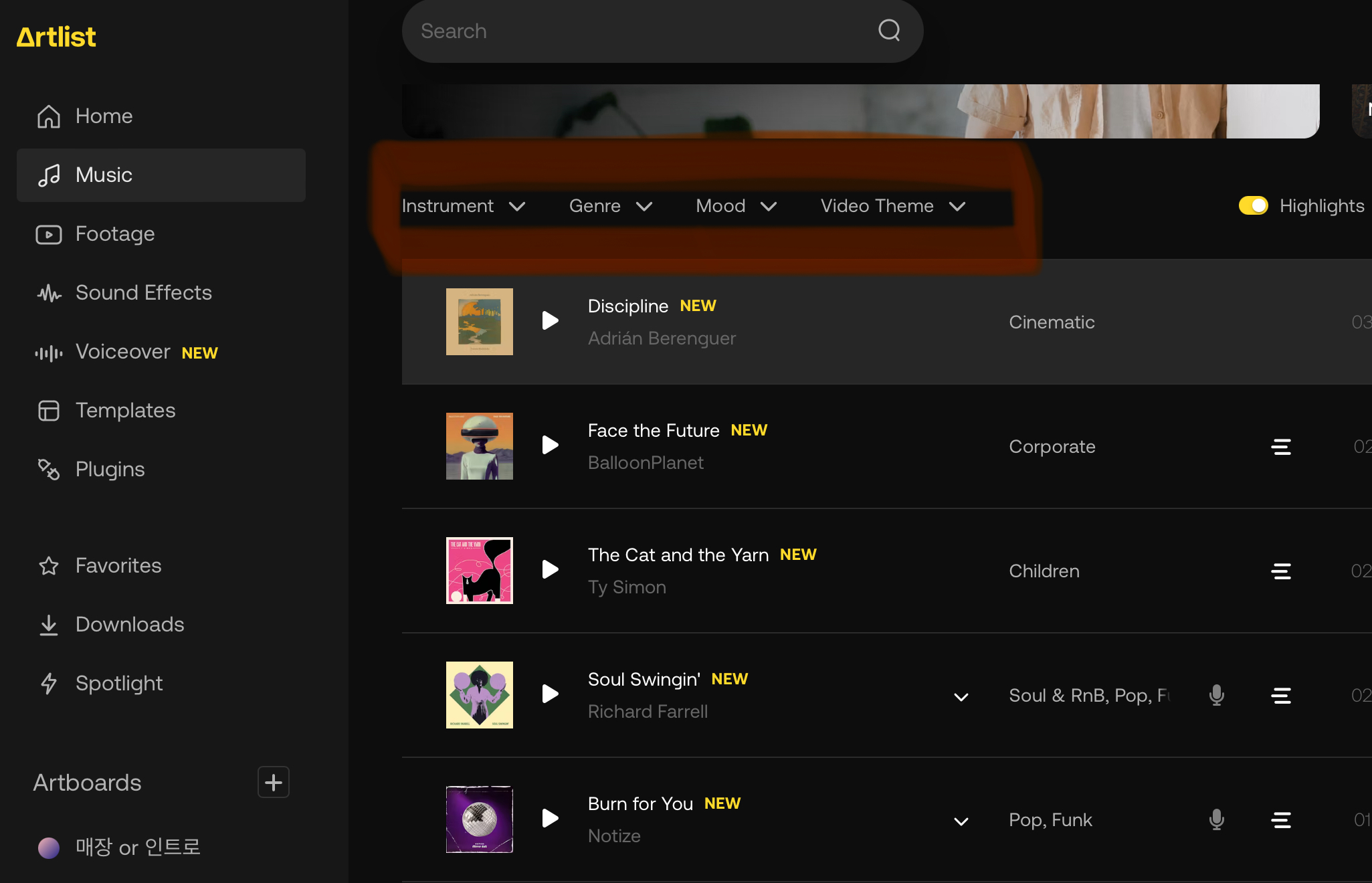Click the Voiceover bars icon
This screenshot has width=1372, height=883.
[x=49, y=353]
